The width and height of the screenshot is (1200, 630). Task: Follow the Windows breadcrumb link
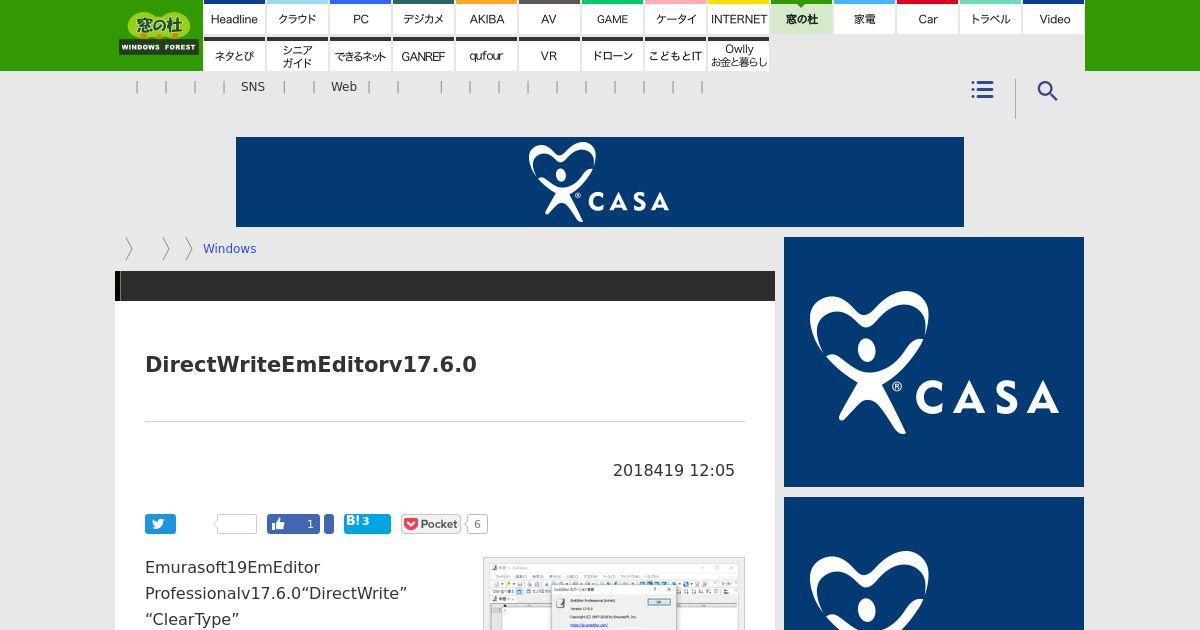point(229,249)
